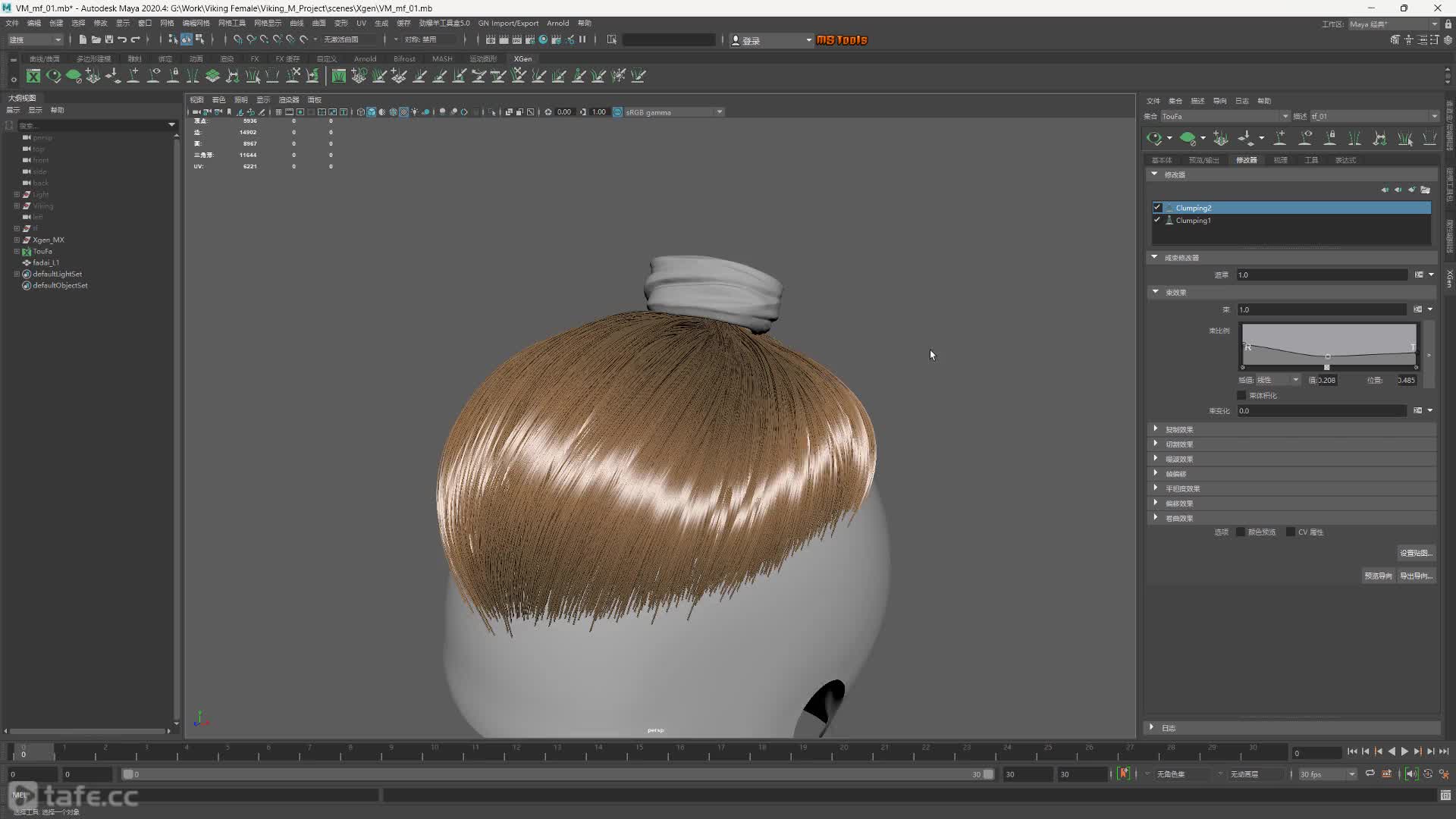
Task: Open the GN Import/Export menu
Action: [508, 23]
